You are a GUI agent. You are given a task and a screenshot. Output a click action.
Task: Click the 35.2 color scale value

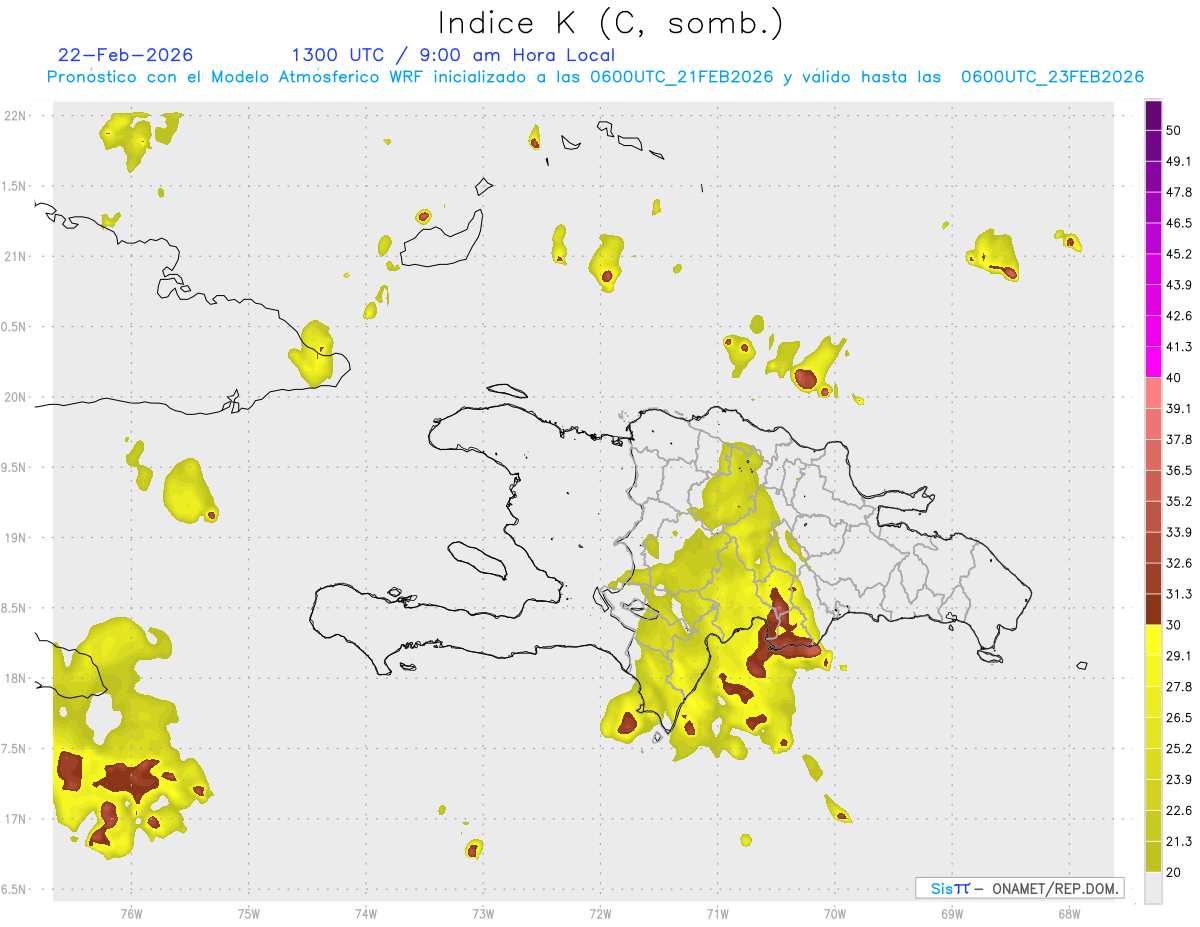[1179, 502]
